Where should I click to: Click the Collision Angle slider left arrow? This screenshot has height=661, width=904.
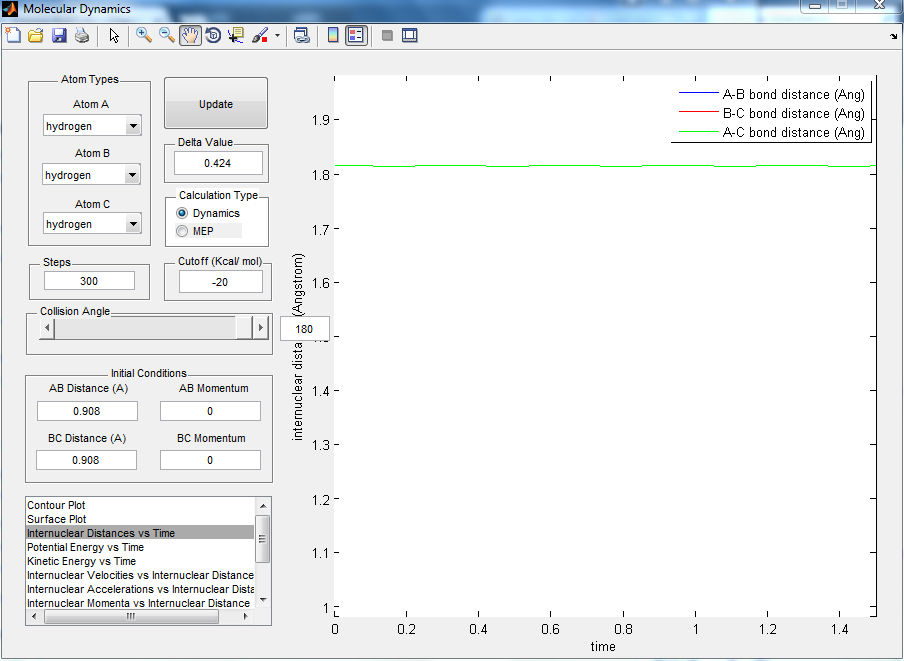(x=47, y=328)
